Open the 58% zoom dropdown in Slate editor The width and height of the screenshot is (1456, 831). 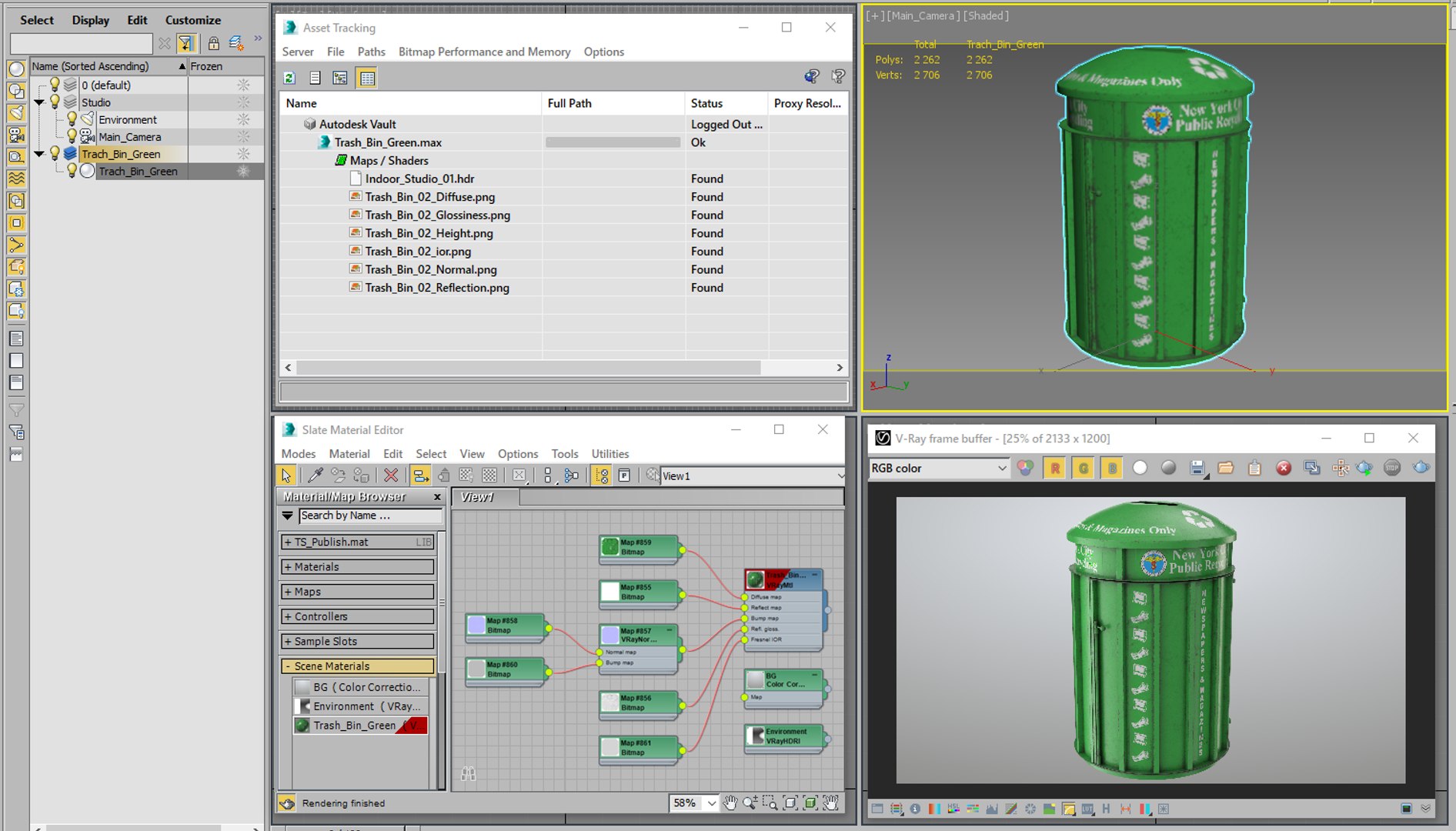pyautogui.click(x=711, y=803)
